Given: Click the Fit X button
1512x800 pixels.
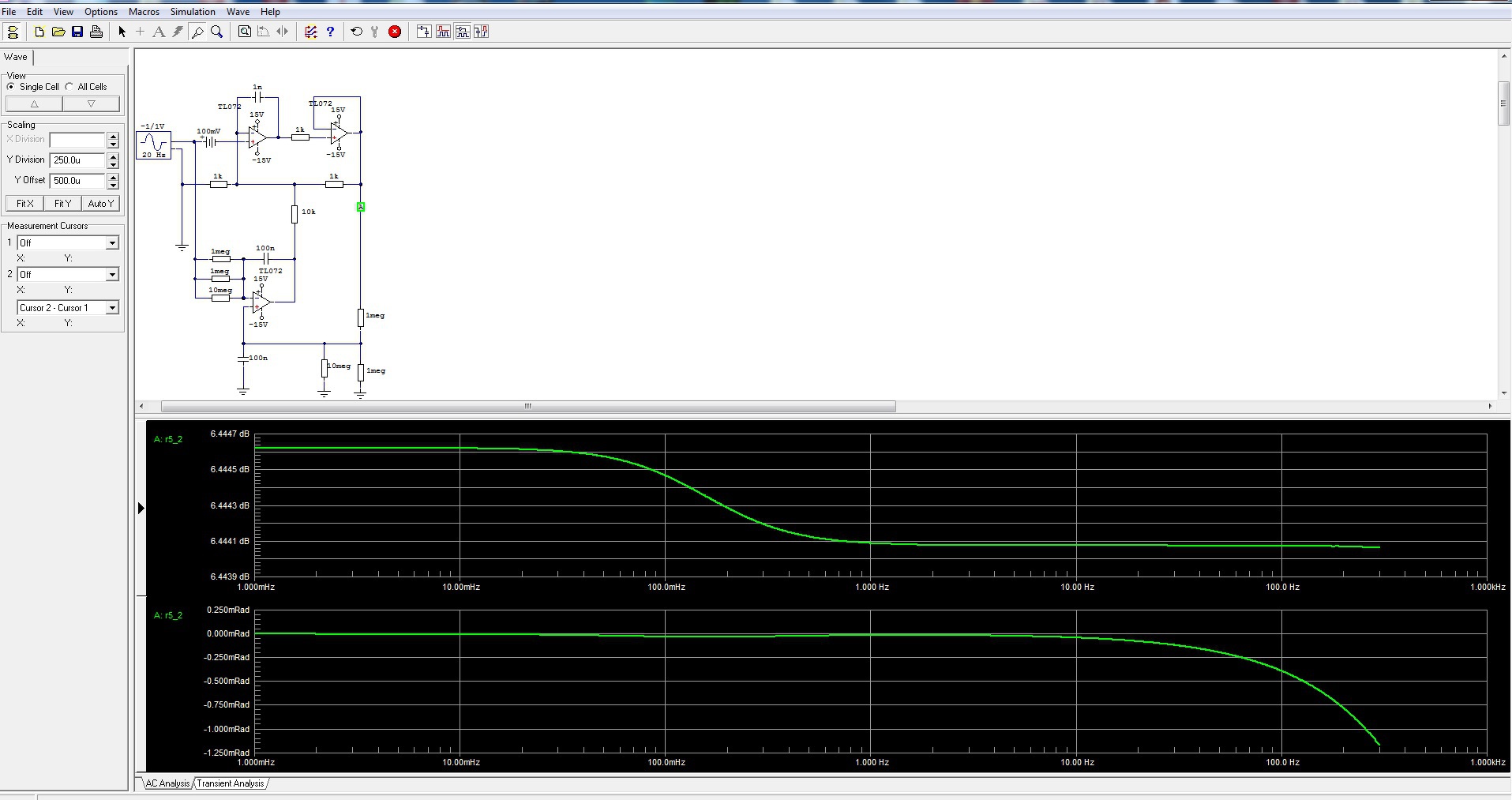Looking at the screenshot, I should pyautogui.click(x=25, y=204).
